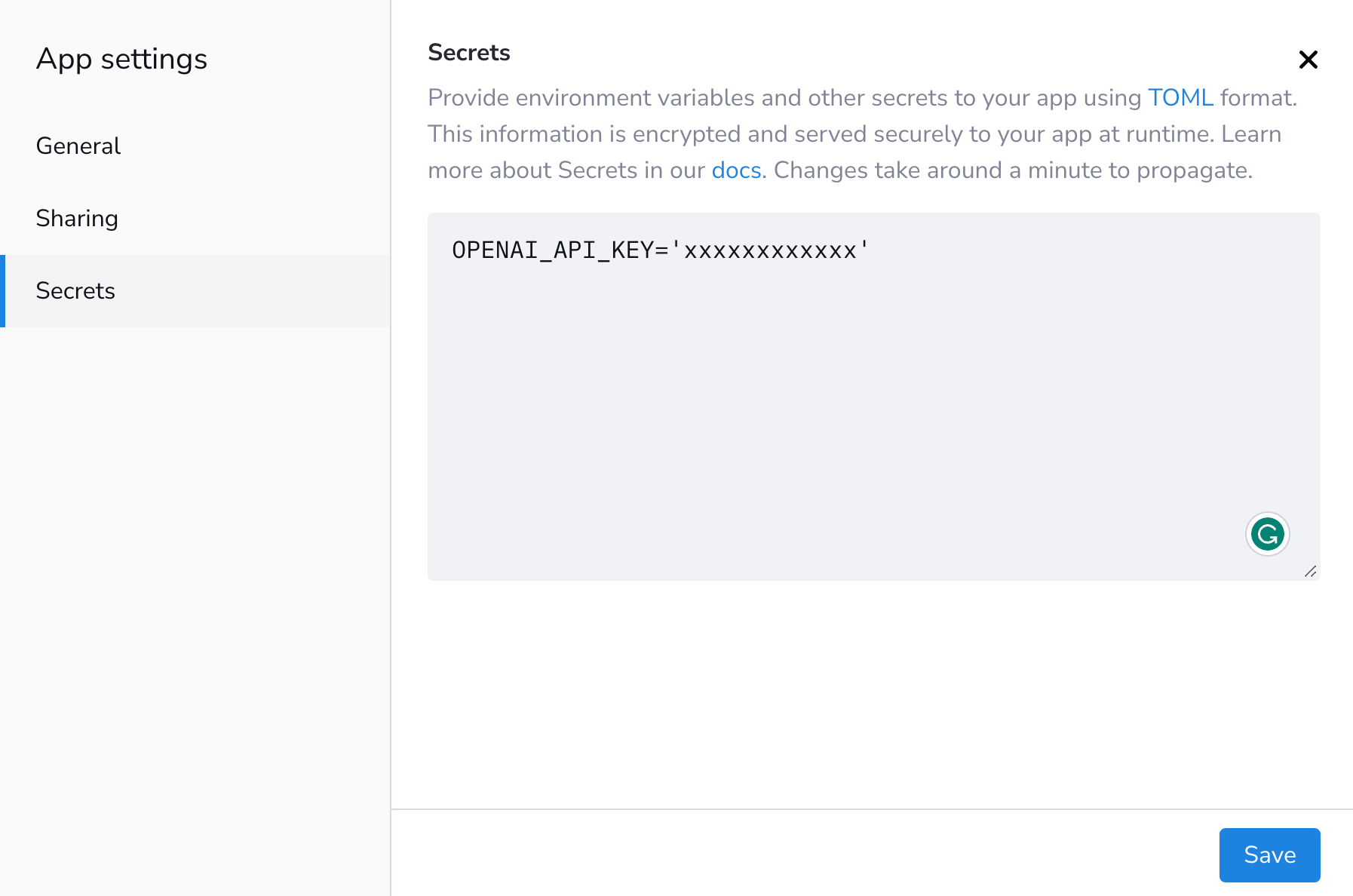This screenshot has height=896, width=1353.
Task: Select the Secrets tab in sidebar
Action: 75,290
